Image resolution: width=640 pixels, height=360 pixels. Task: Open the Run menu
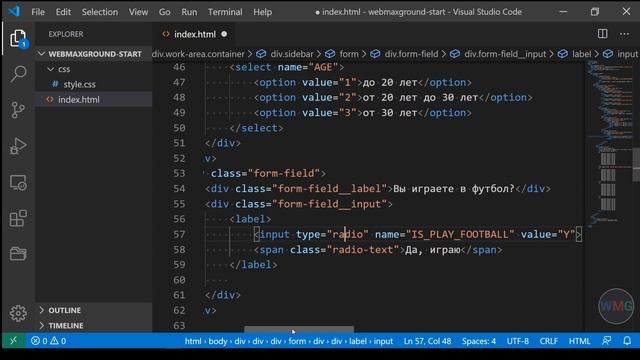click(189, 12)
